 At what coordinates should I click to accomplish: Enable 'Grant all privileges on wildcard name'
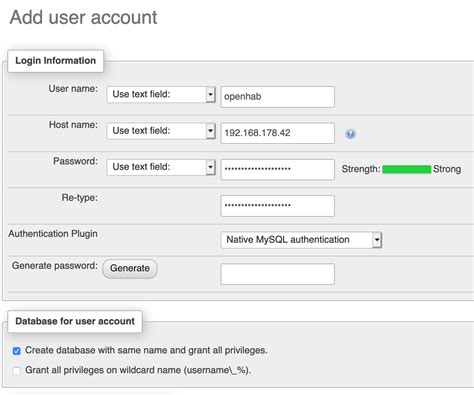coord(17,370)
